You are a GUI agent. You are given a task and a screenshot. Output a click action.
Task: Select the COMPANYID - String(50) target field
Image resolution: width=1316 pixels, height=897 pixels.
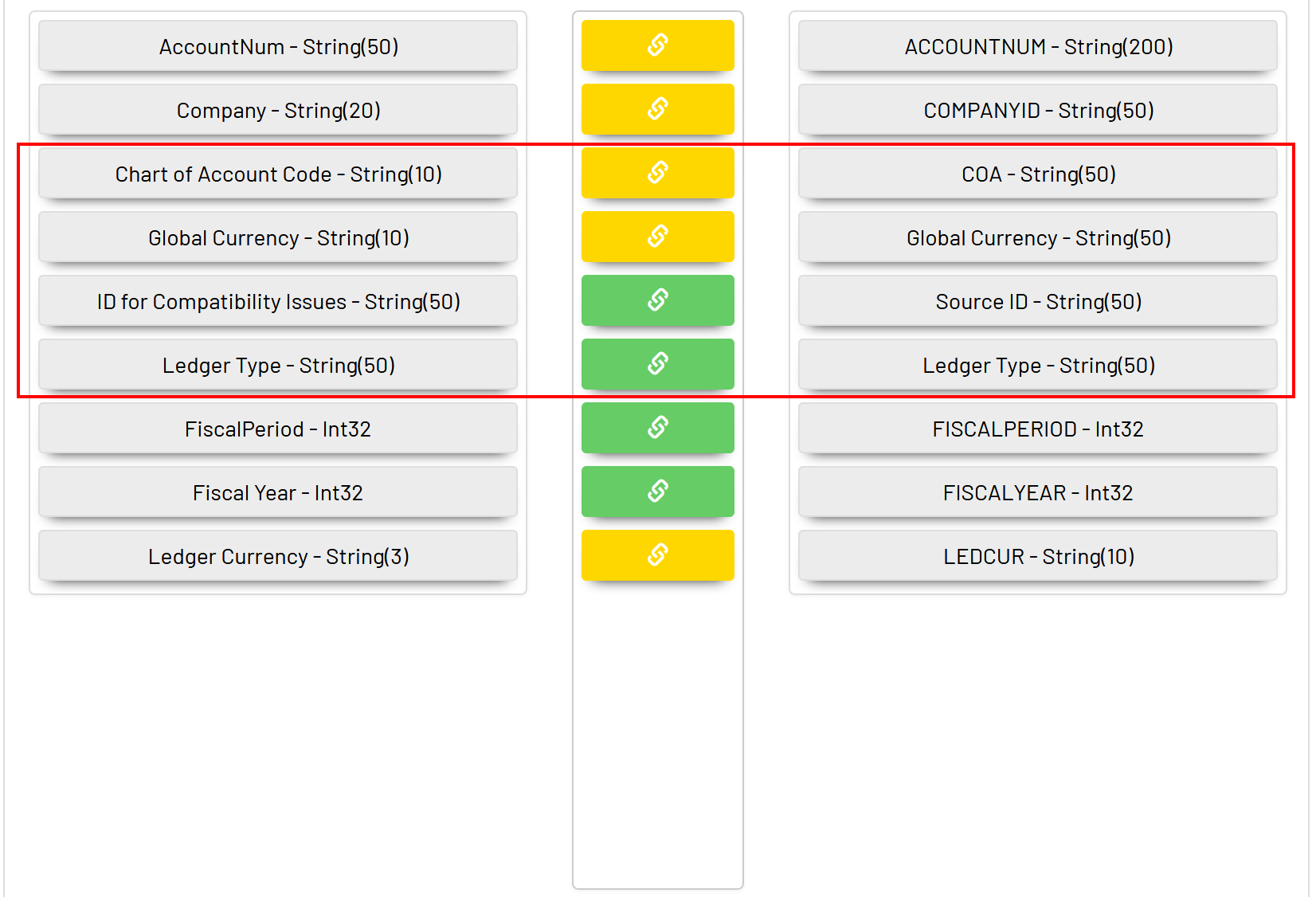coord(1038,110)
